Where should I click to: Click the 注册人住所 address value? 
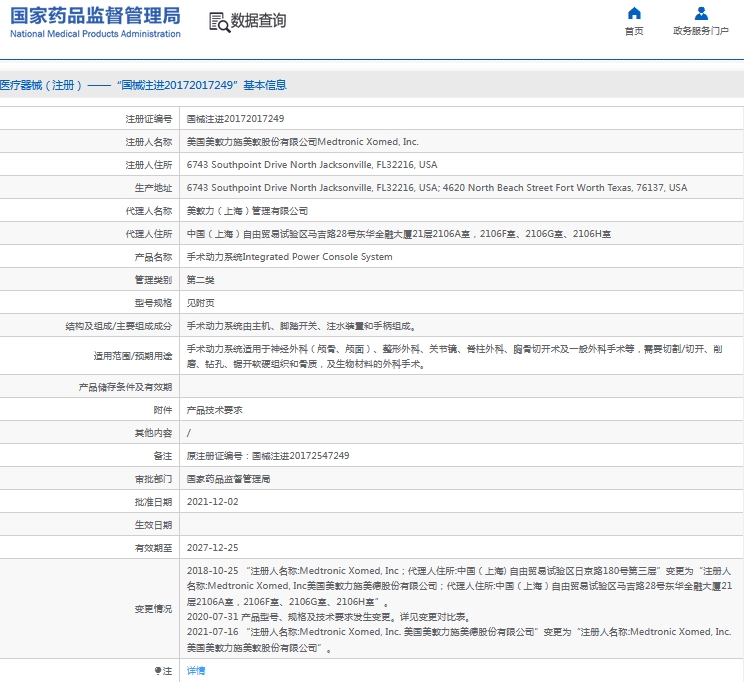[312, 165]
